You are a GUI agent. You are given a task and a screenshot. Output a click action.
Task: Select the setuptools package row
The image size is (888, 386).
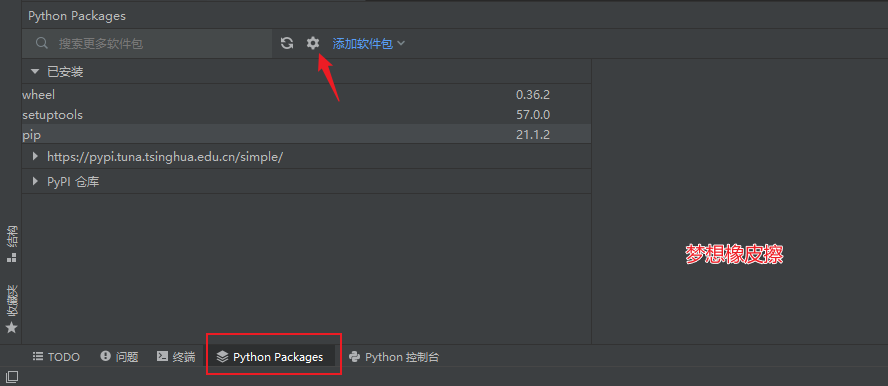click(306, 115)
